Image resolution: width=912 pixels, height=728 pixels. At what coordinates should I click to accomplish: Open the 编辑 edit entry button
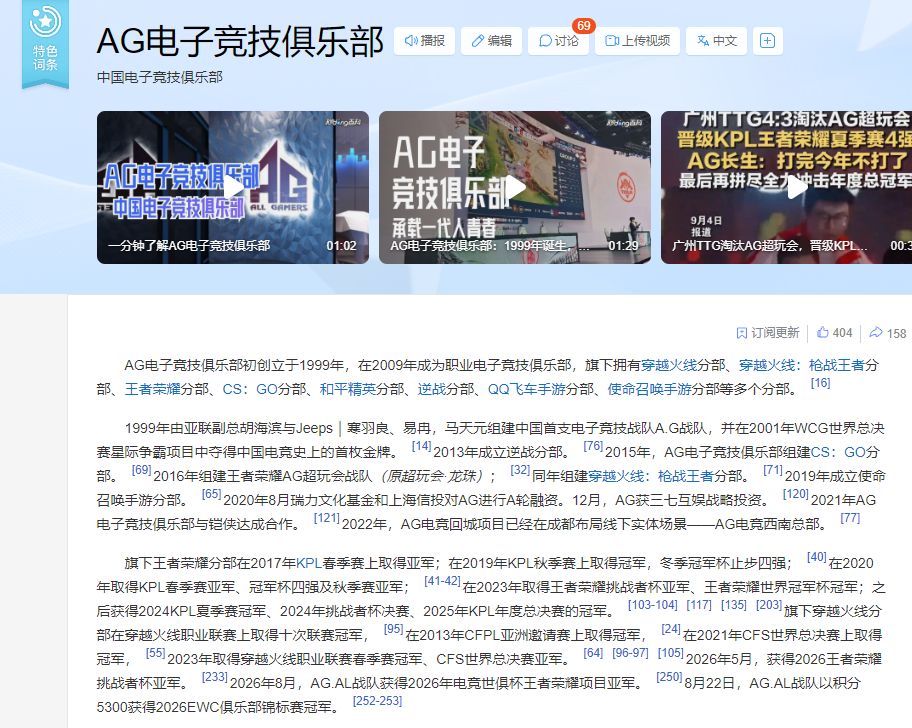[491, 41]
